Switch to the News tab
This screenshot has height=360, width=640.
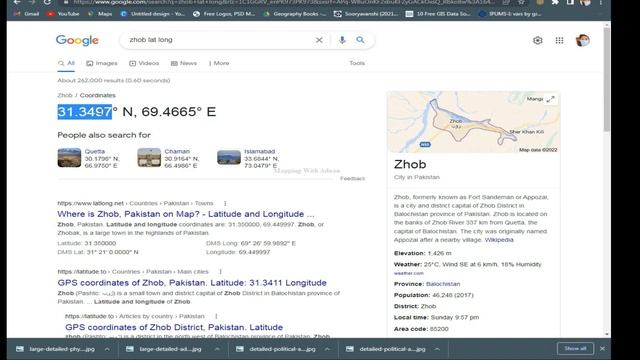pyautogui.click(x=184, y=63)
